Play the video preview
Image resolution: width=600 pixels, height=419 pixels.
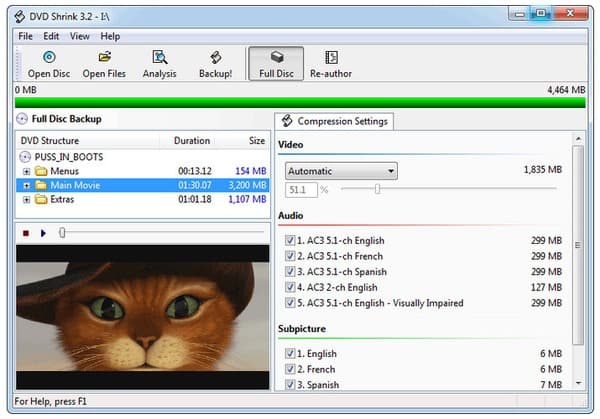43,233
